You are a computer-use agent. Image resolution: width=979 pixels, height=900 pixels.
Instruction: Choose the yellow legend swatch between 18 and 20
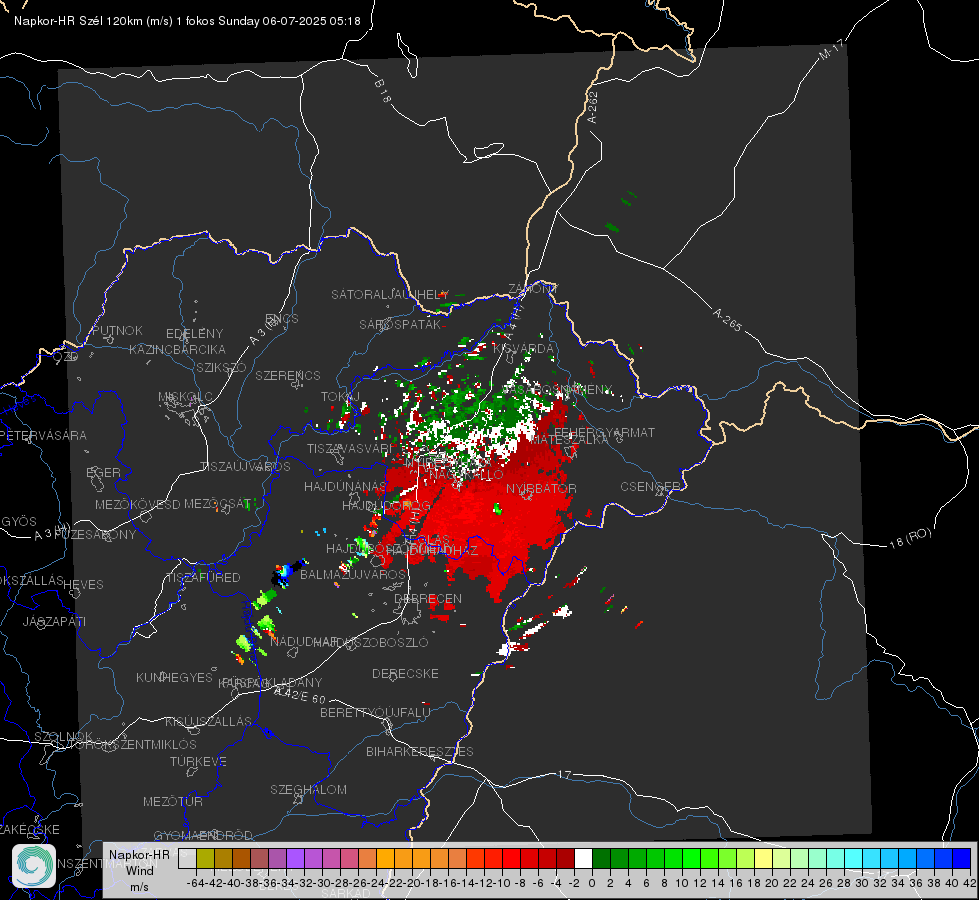click(763, 859)
